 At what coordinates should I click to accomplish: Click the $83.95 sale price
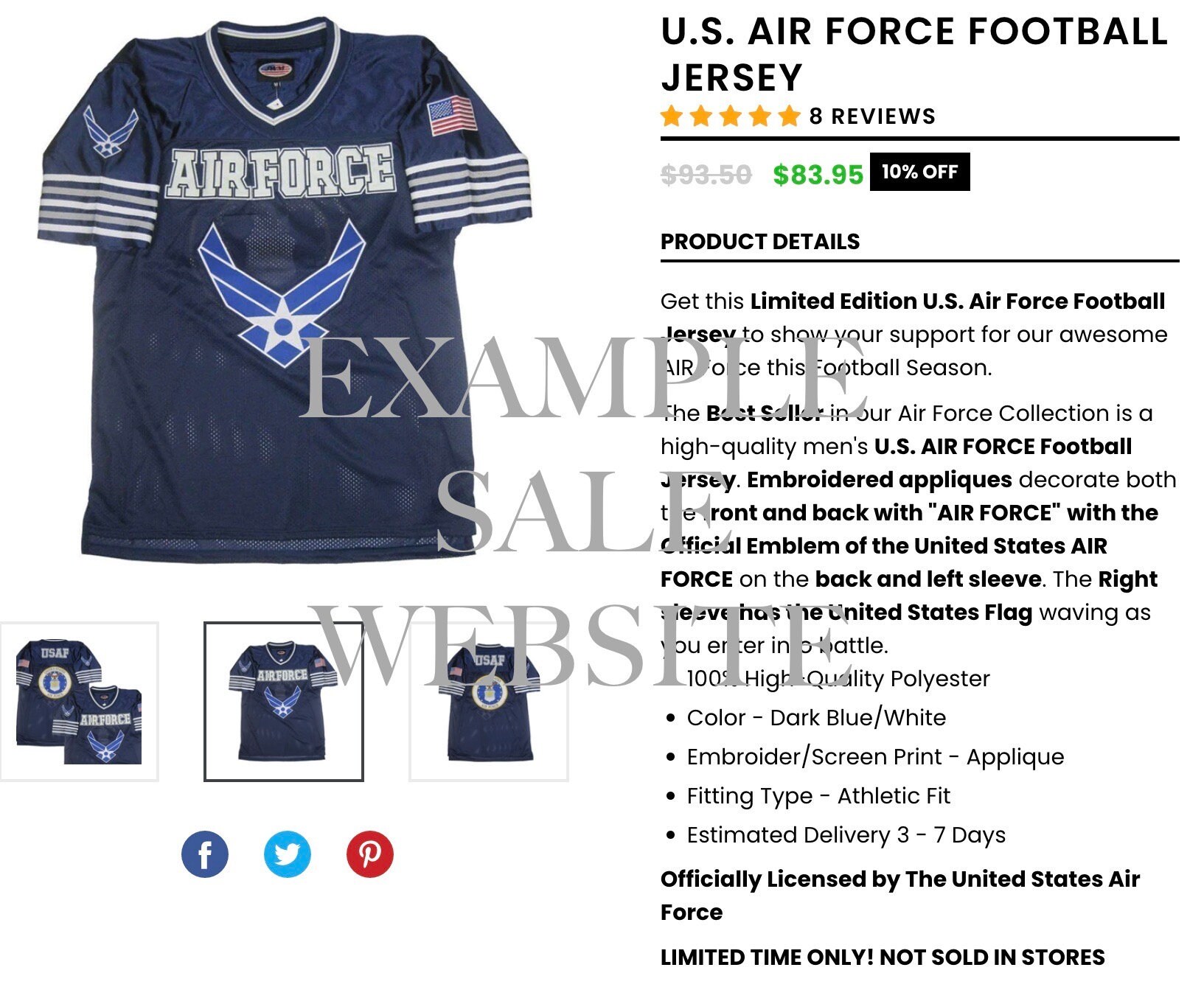(x=818, y=175)
